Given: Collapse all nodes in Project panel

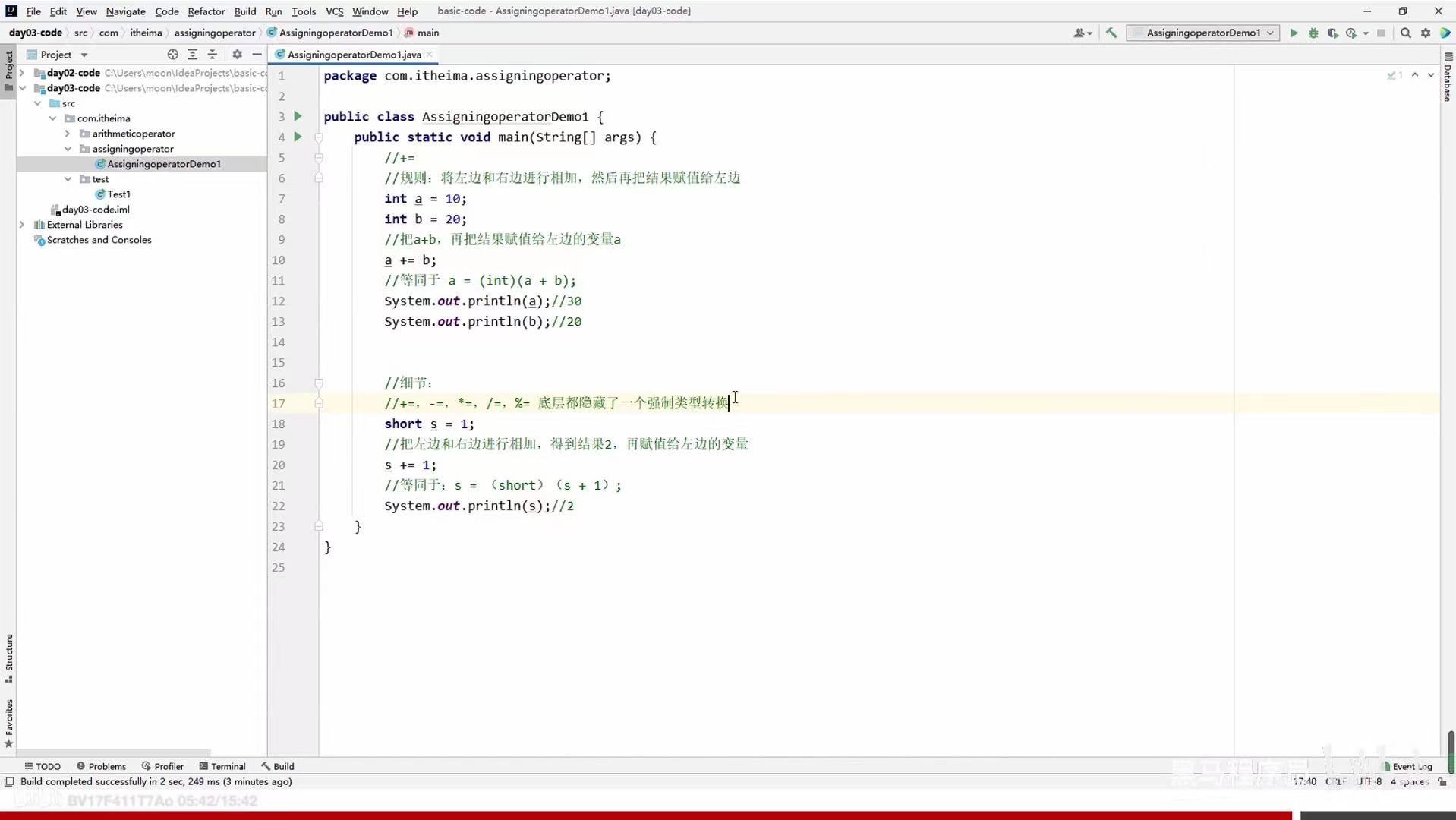Looking at the screenshot, I should 213,54.
